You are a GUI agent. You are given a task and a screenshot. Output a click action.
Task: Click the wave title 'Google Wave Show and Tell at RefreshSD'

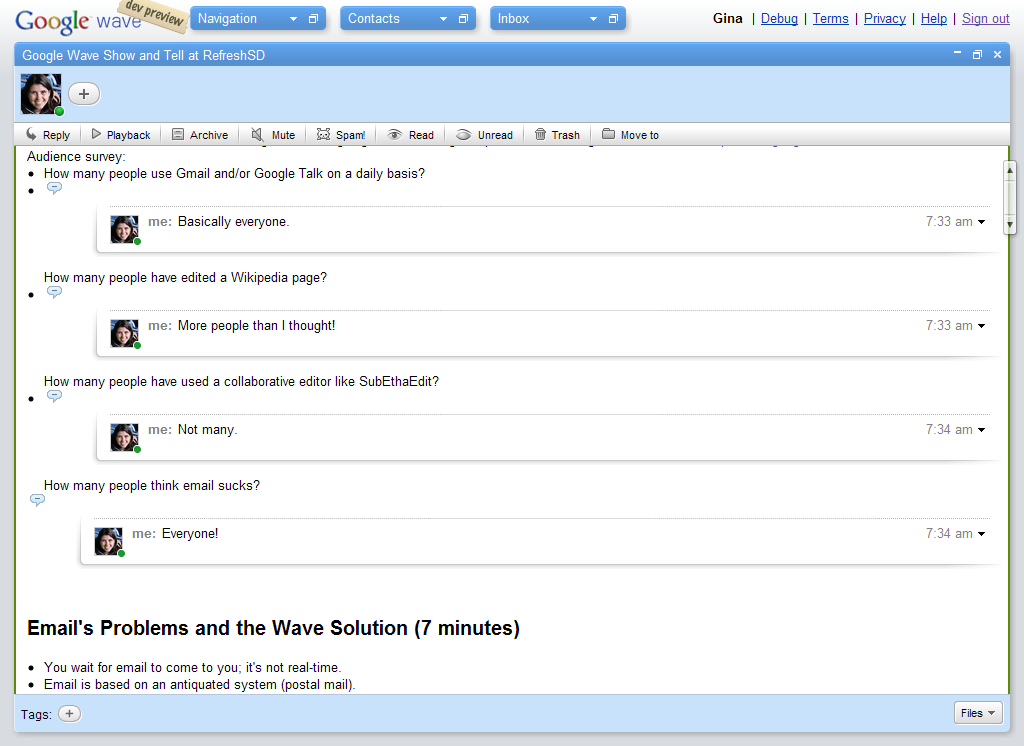point(144,56)
